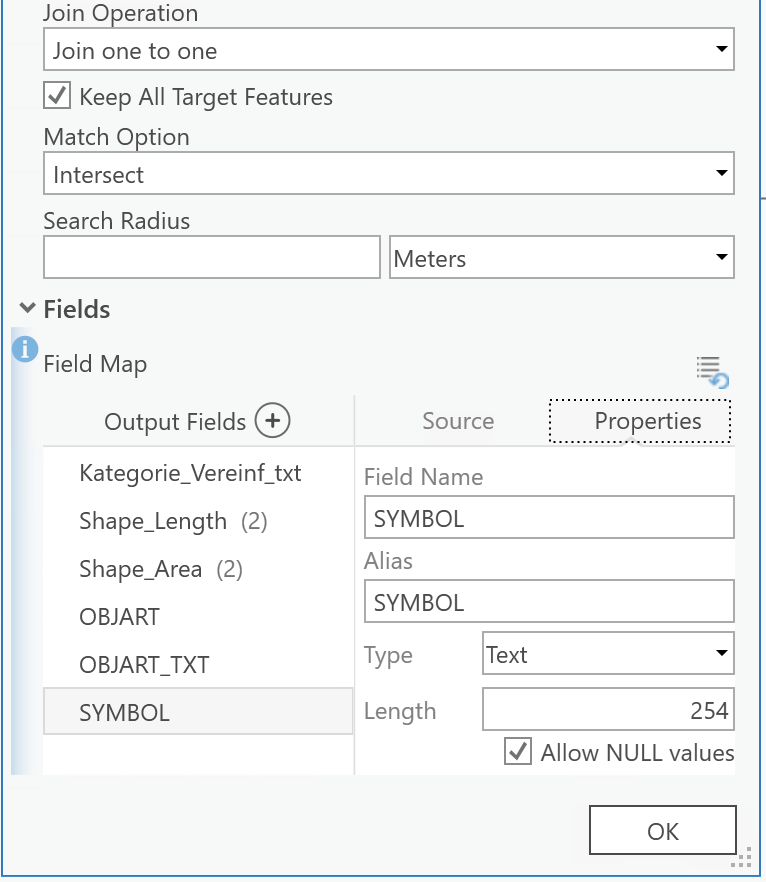Open the Match Option Intersect dropdown
Screen dimensions: 766x882
(389, 174)
